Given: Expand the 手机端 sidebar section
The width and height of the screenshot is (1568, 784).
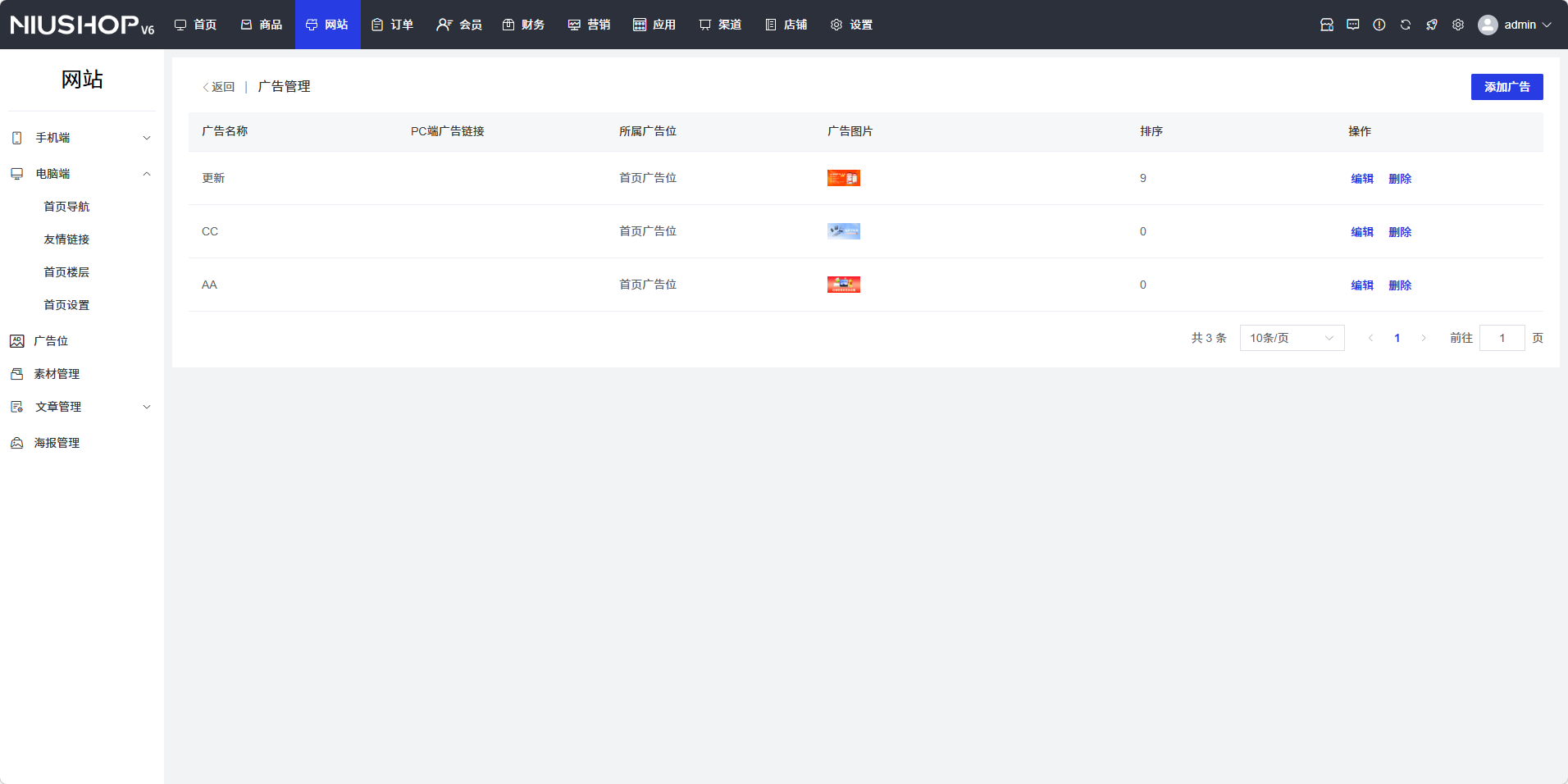Looking at the screenshot, I should click(x=82, y=138).
